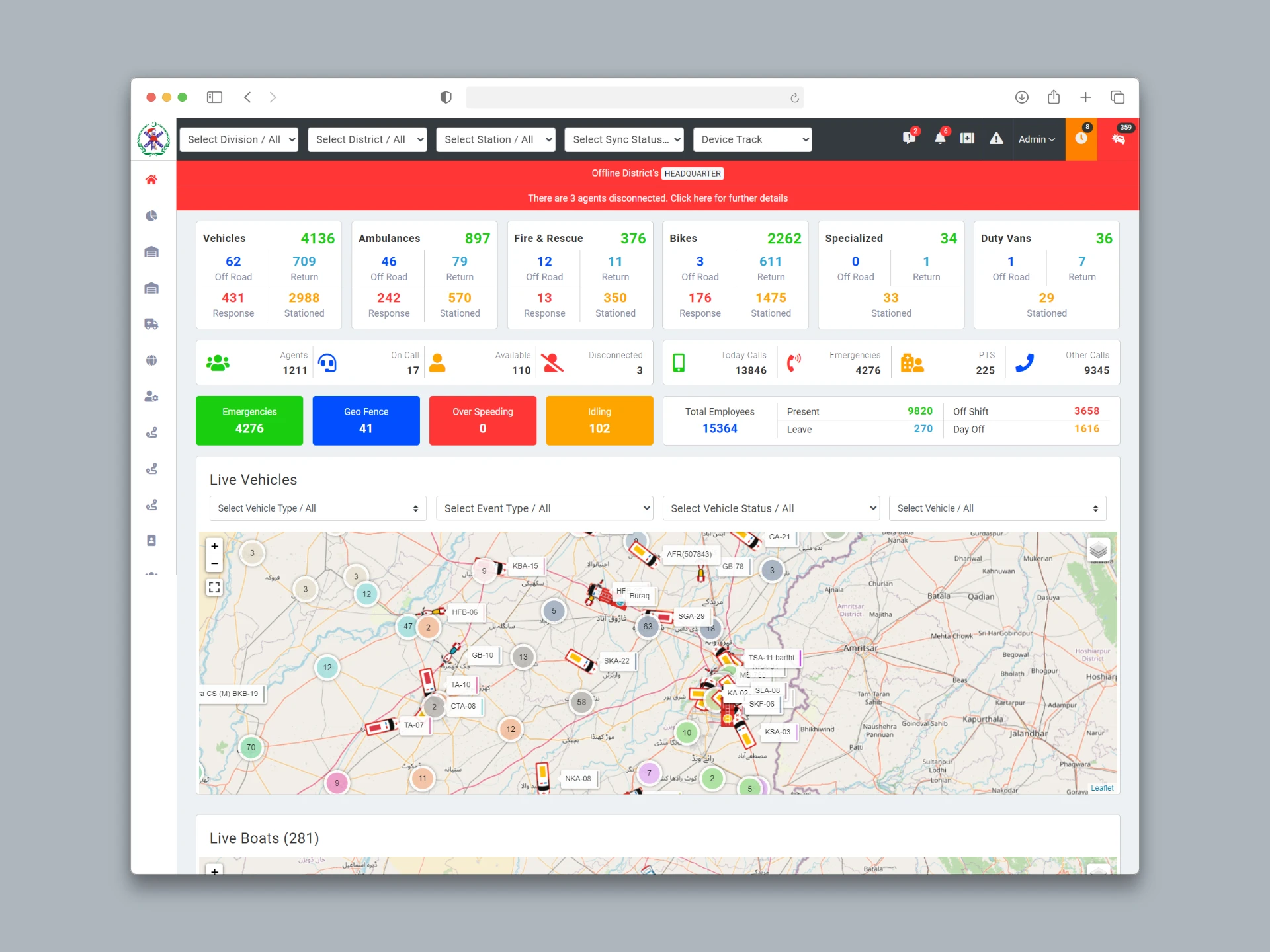This screenshot has height=952, width=1270.
Task: Click the Bikes total 2262
Action: coord(784,239)
